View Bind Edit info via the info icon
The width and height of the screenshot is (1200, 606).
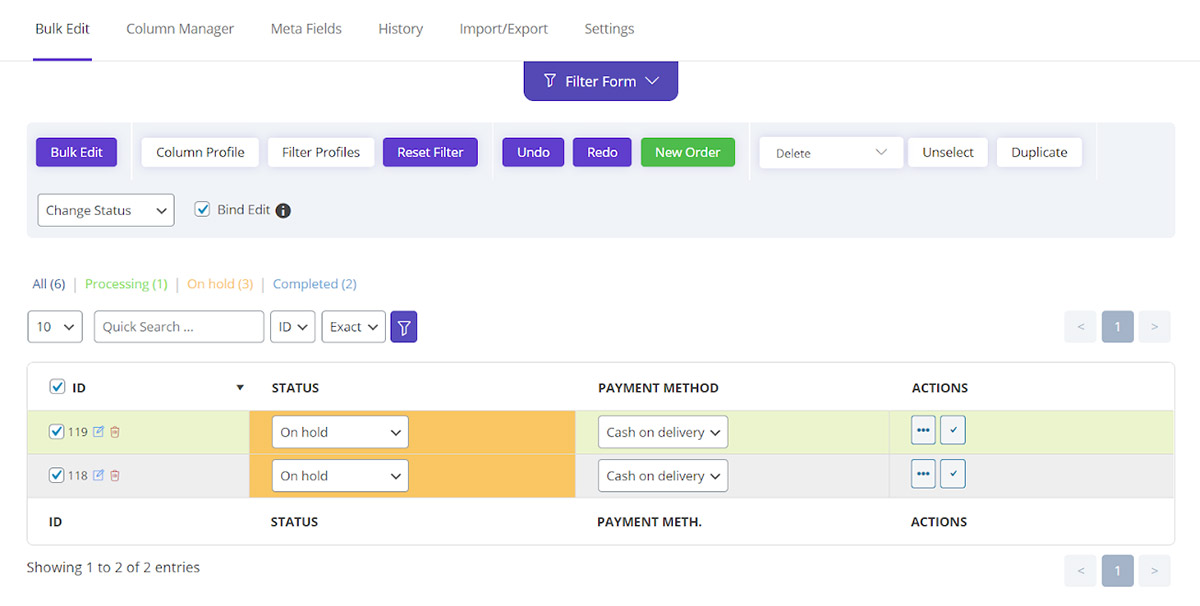tap(283, 210)
